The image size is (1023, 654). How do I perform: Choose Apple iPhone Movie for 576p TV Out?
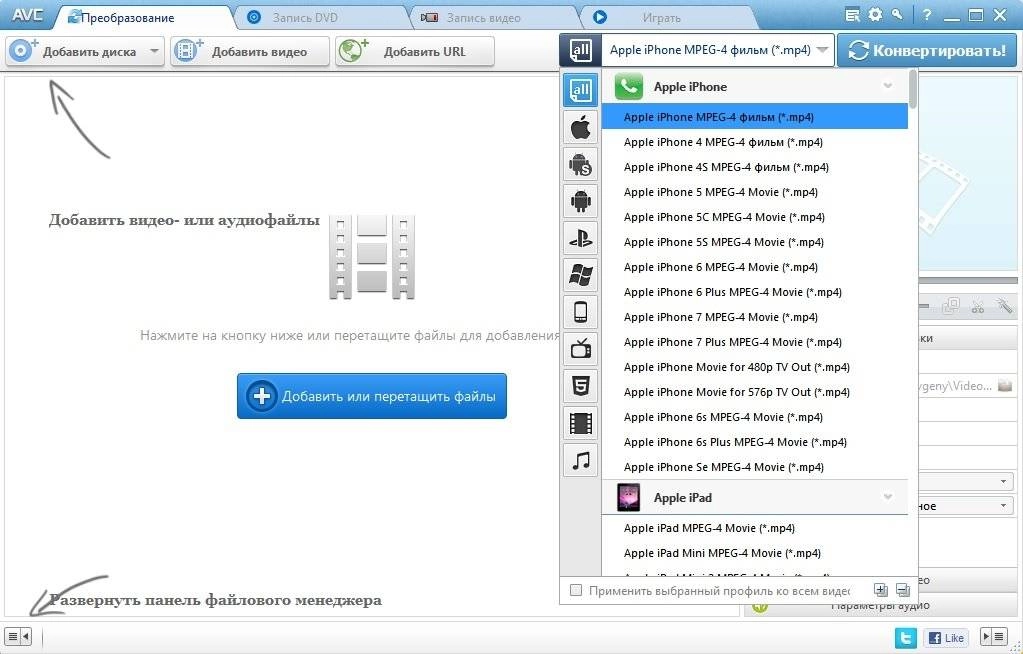(x=754, y=392)
